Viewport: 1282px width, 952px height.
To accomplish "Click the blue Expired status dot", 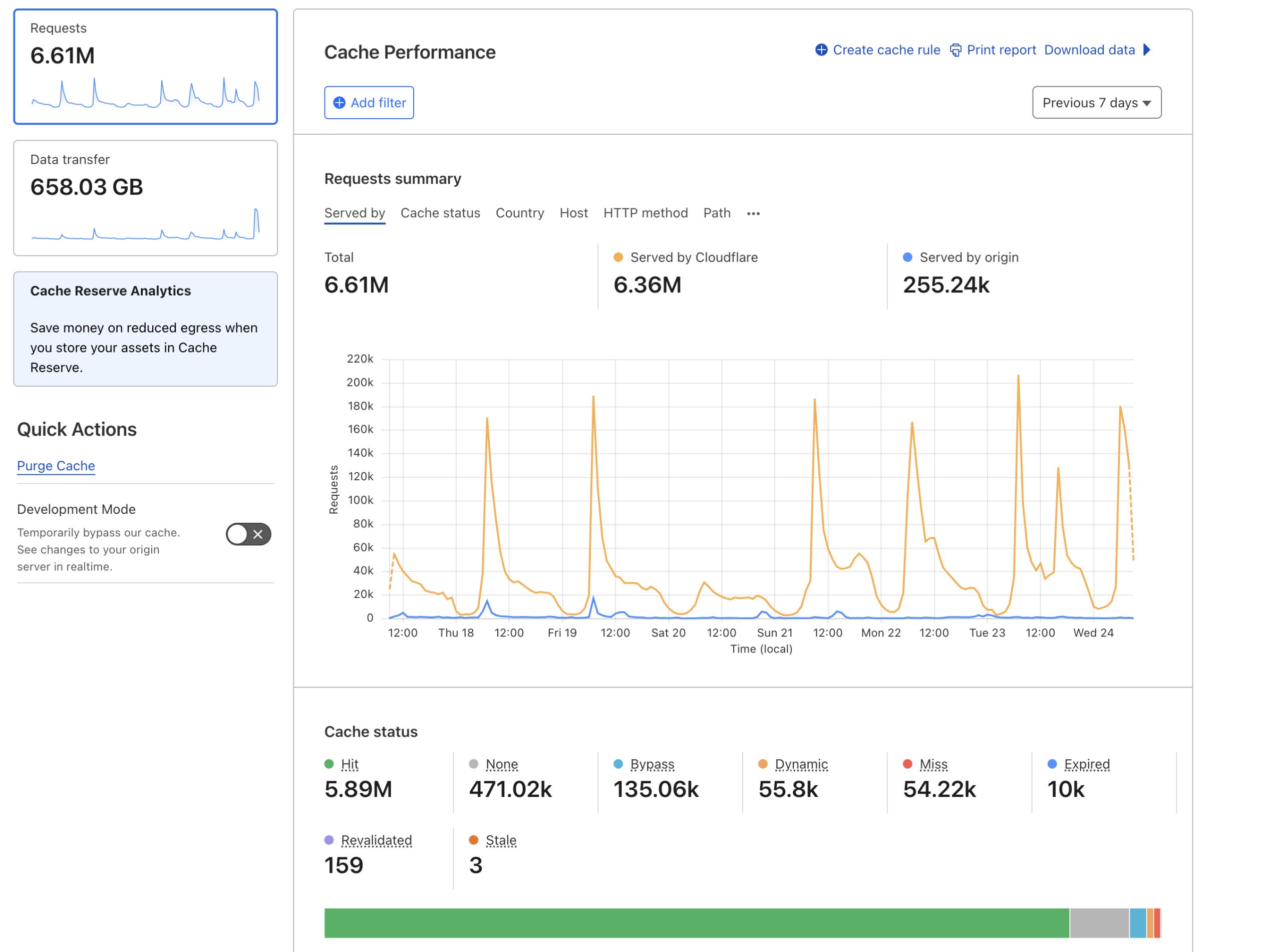I will point(1052,764).
